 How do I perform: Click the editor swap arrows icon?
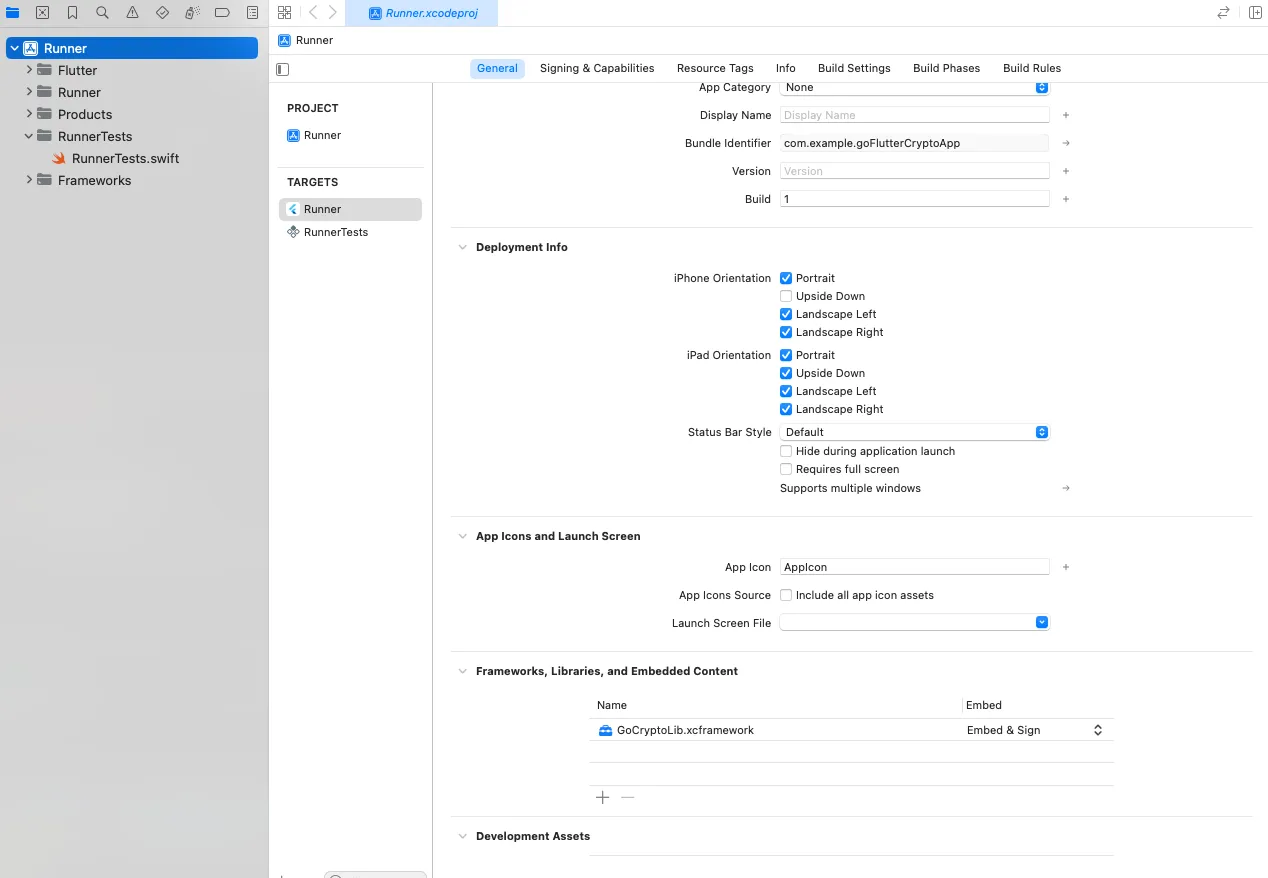[1223, 13]
